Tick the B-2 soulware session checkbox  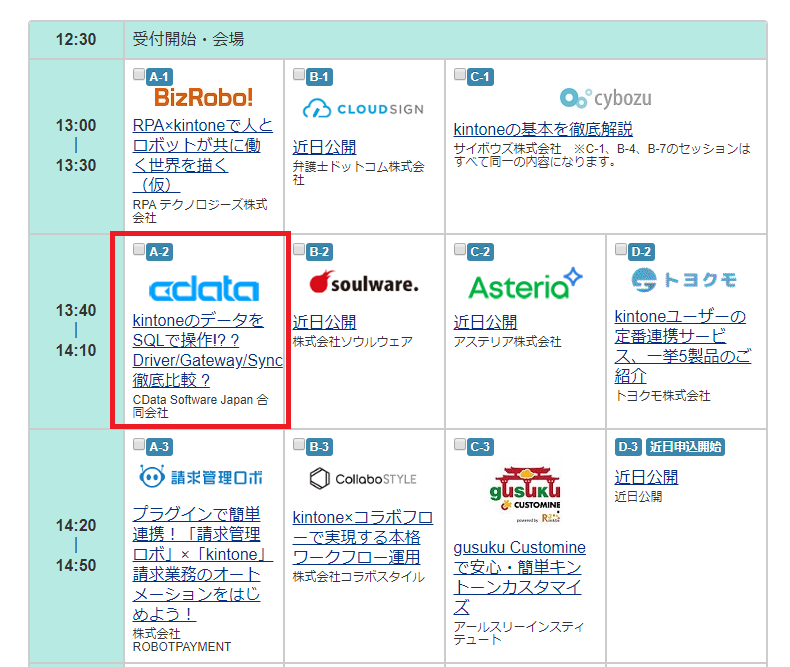(x=299, y=249)
